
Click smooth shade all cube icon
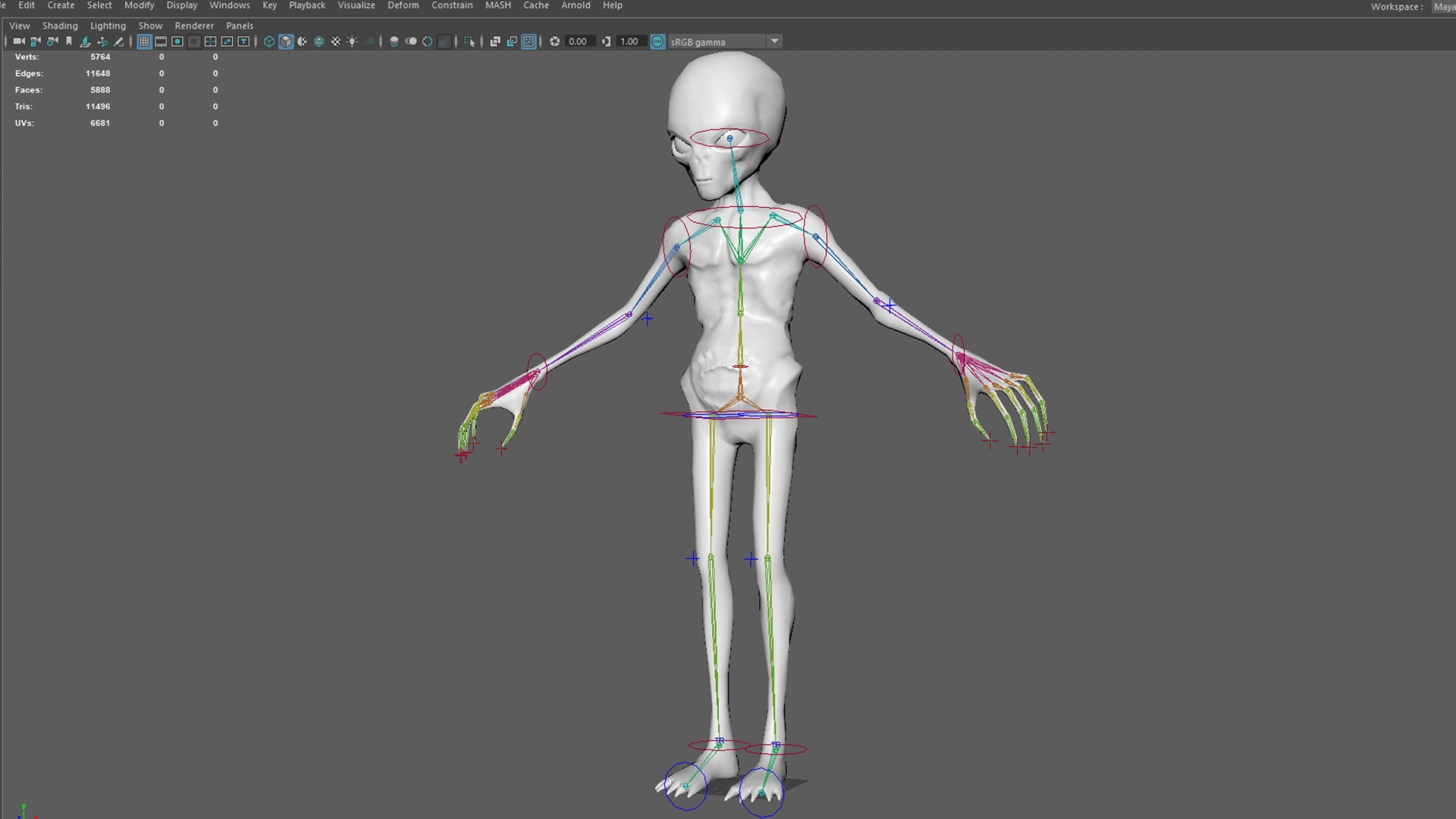pos(286,42)
